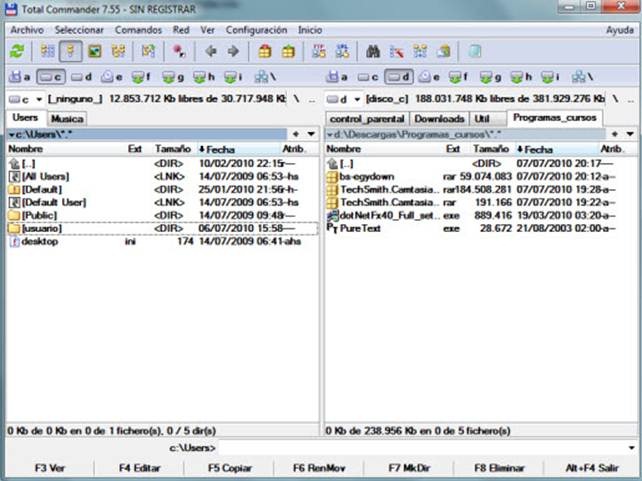Switch to the control_parental tab
Image resolution: width=642 pixels, height=481 pixels.
[367, 119]
